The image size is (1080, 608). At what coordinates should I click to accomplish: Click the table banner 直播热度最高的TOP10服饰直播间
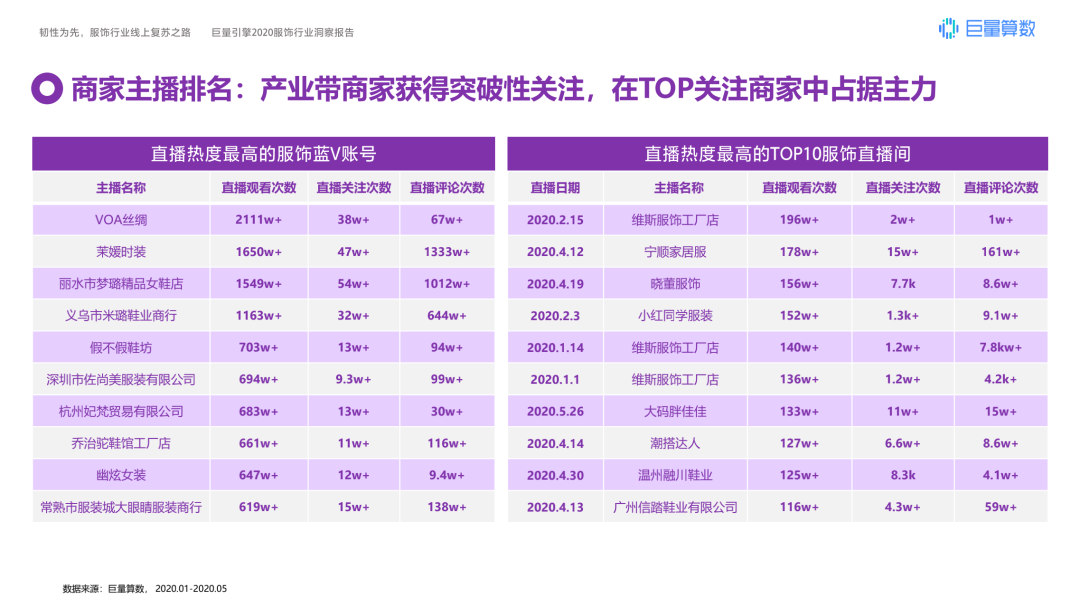777,154
